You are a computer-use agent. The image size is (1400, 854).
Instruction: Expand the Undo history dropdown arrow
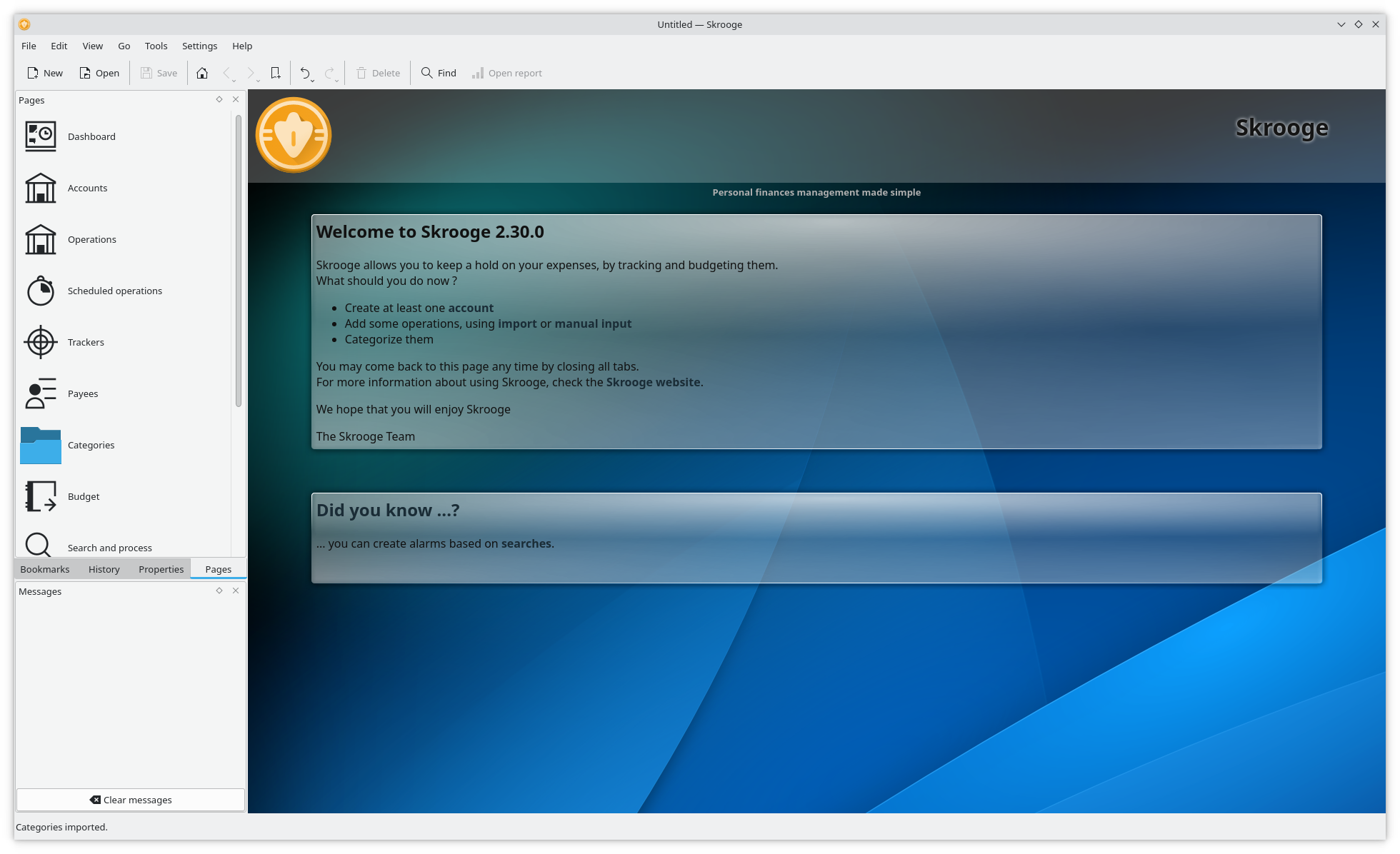pos(313,81)
